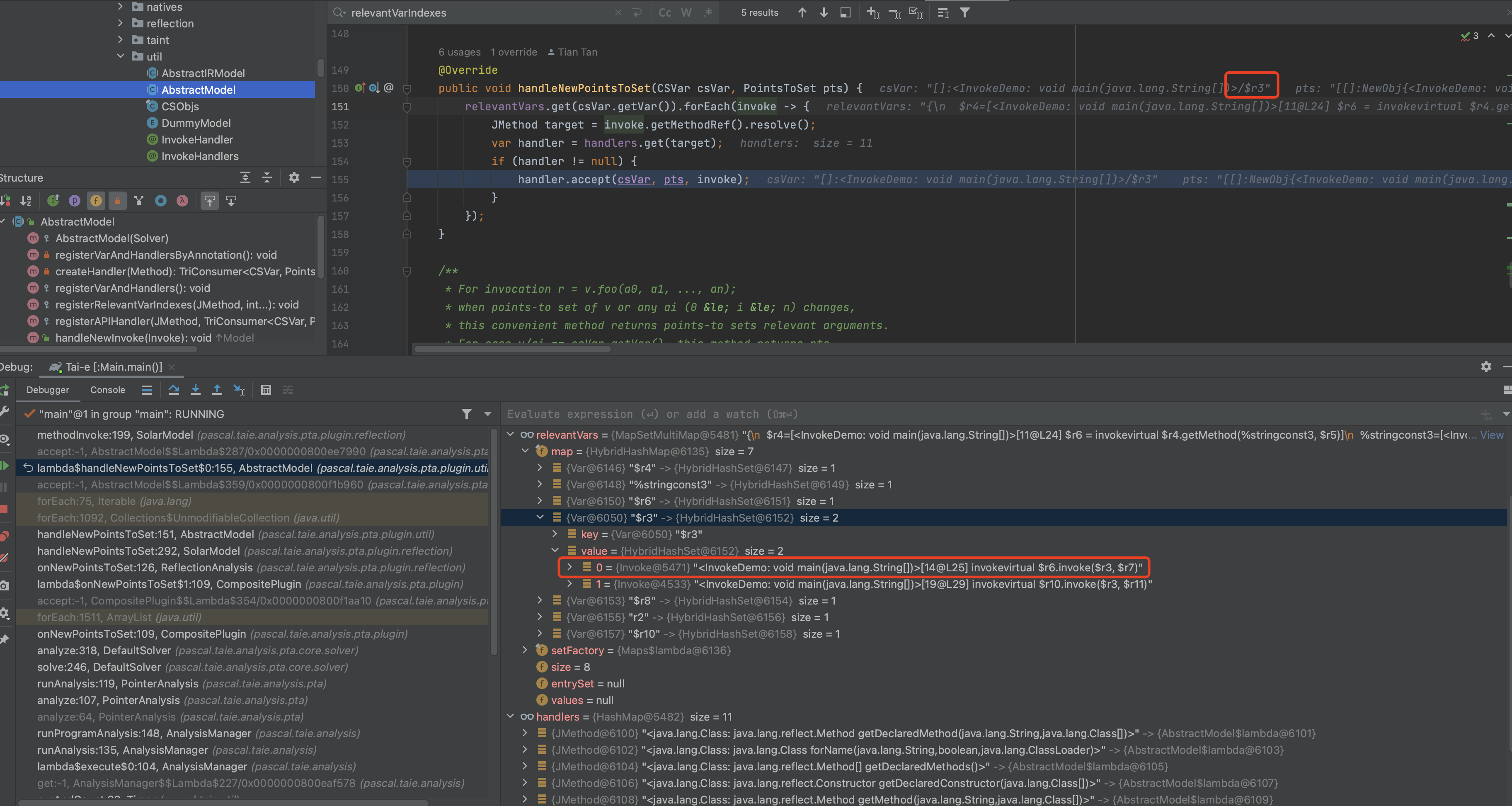Toggle Words (W) option in search
The image size is (1512, 806).
pos(686,13)
